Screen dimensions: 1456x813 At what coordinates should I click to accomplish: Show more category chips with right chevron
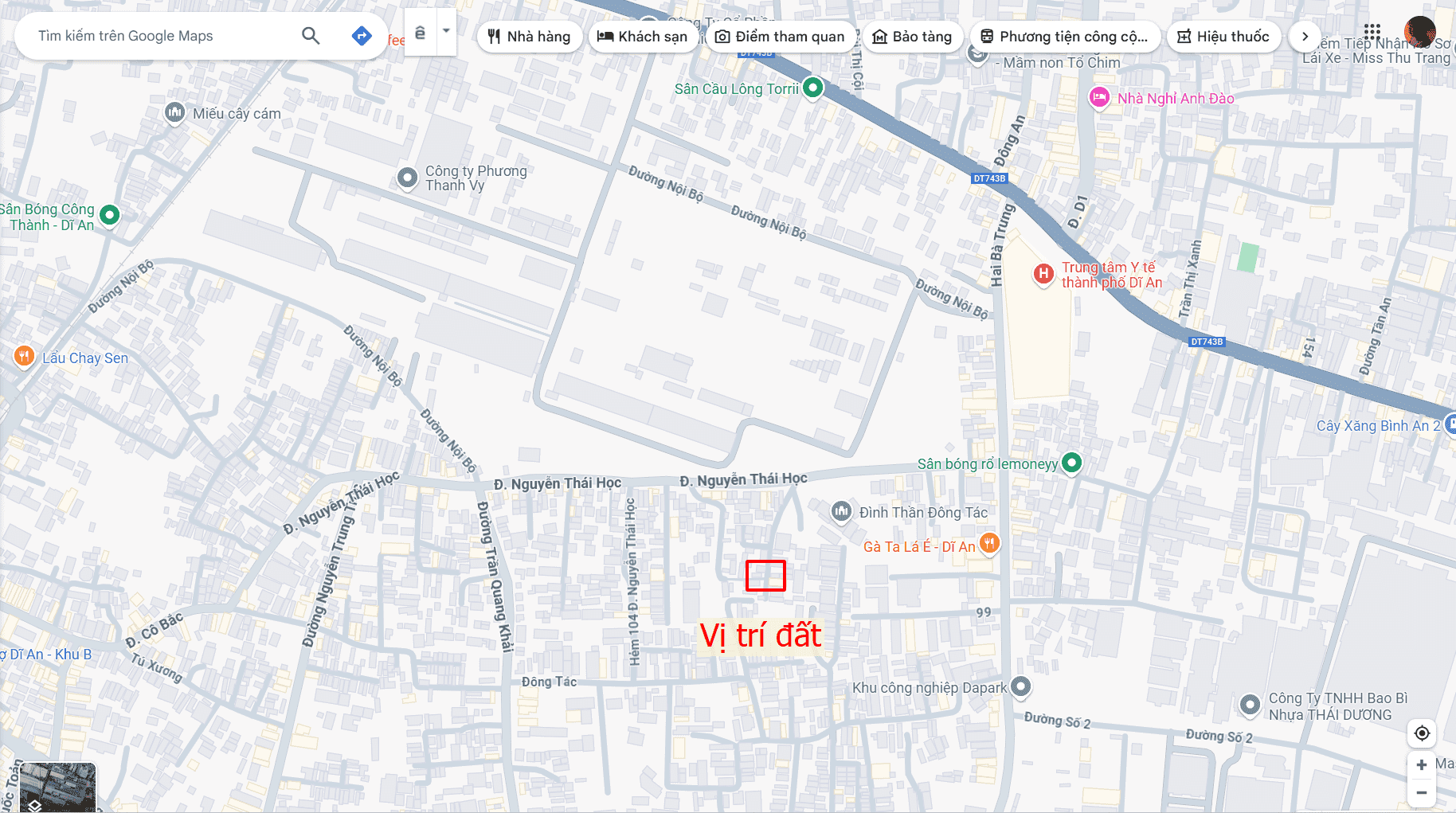(x=1305, y=37)
